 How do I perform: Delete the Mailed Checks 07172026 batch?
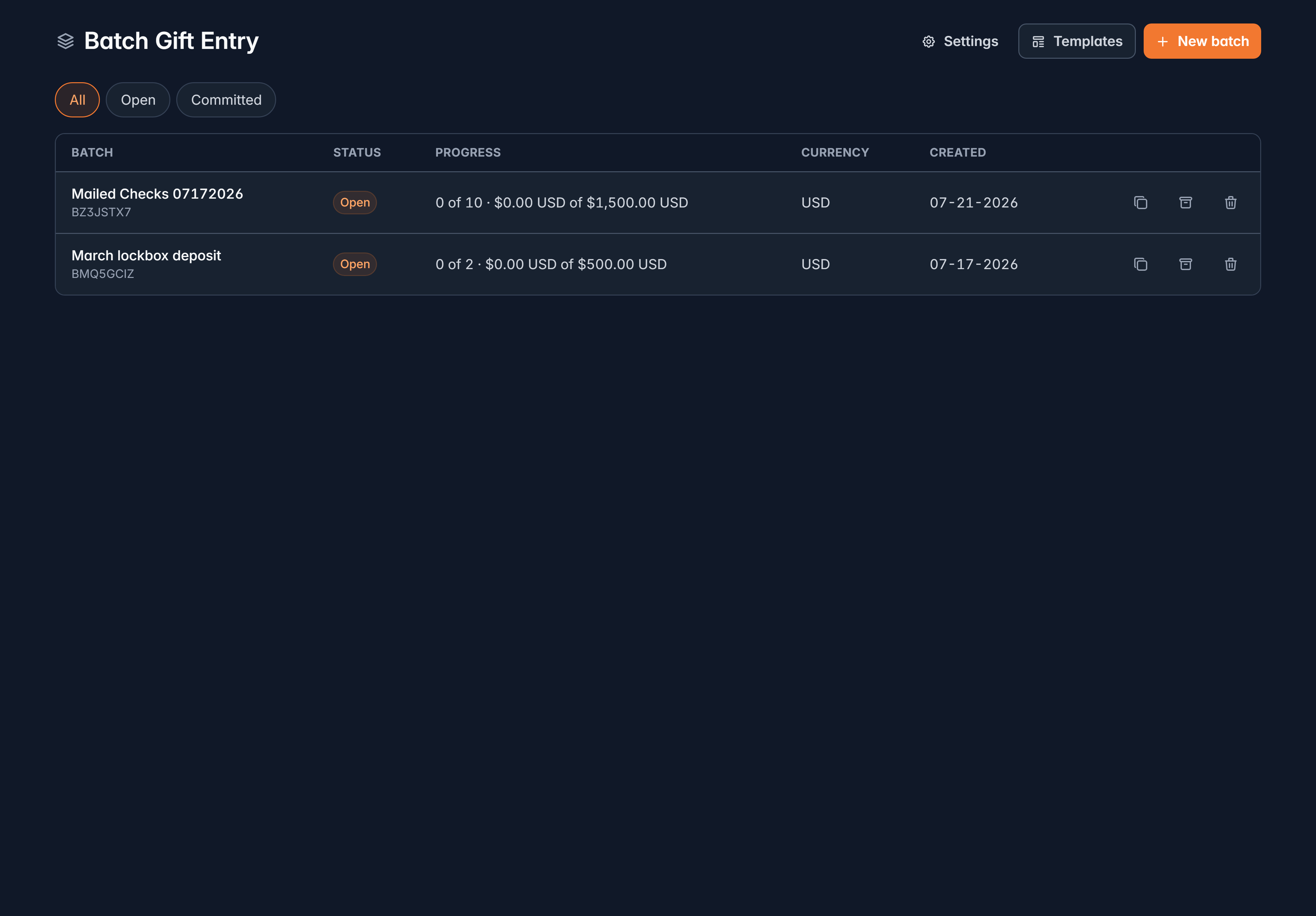pos(1230,203)
